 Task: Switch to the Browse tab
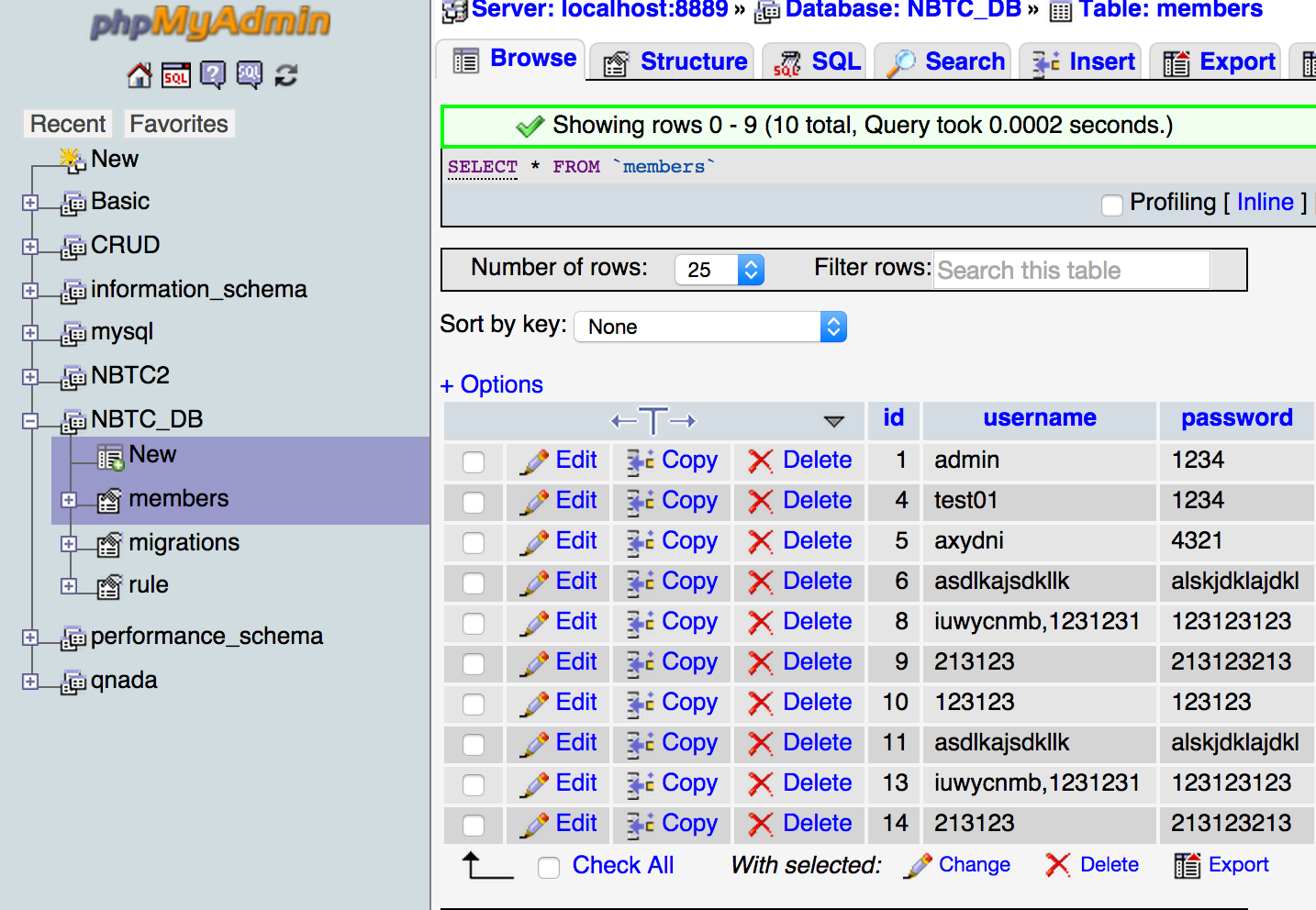[x=511, y=60]
